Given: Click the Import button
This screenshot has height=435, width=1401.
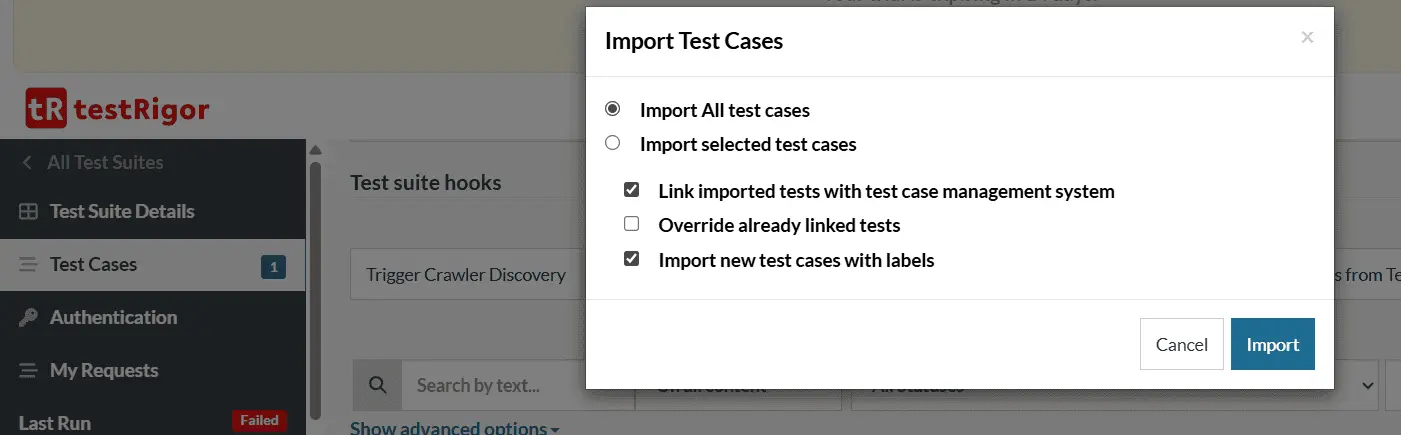Looking at the screenshot, I should pos(1272,344).
